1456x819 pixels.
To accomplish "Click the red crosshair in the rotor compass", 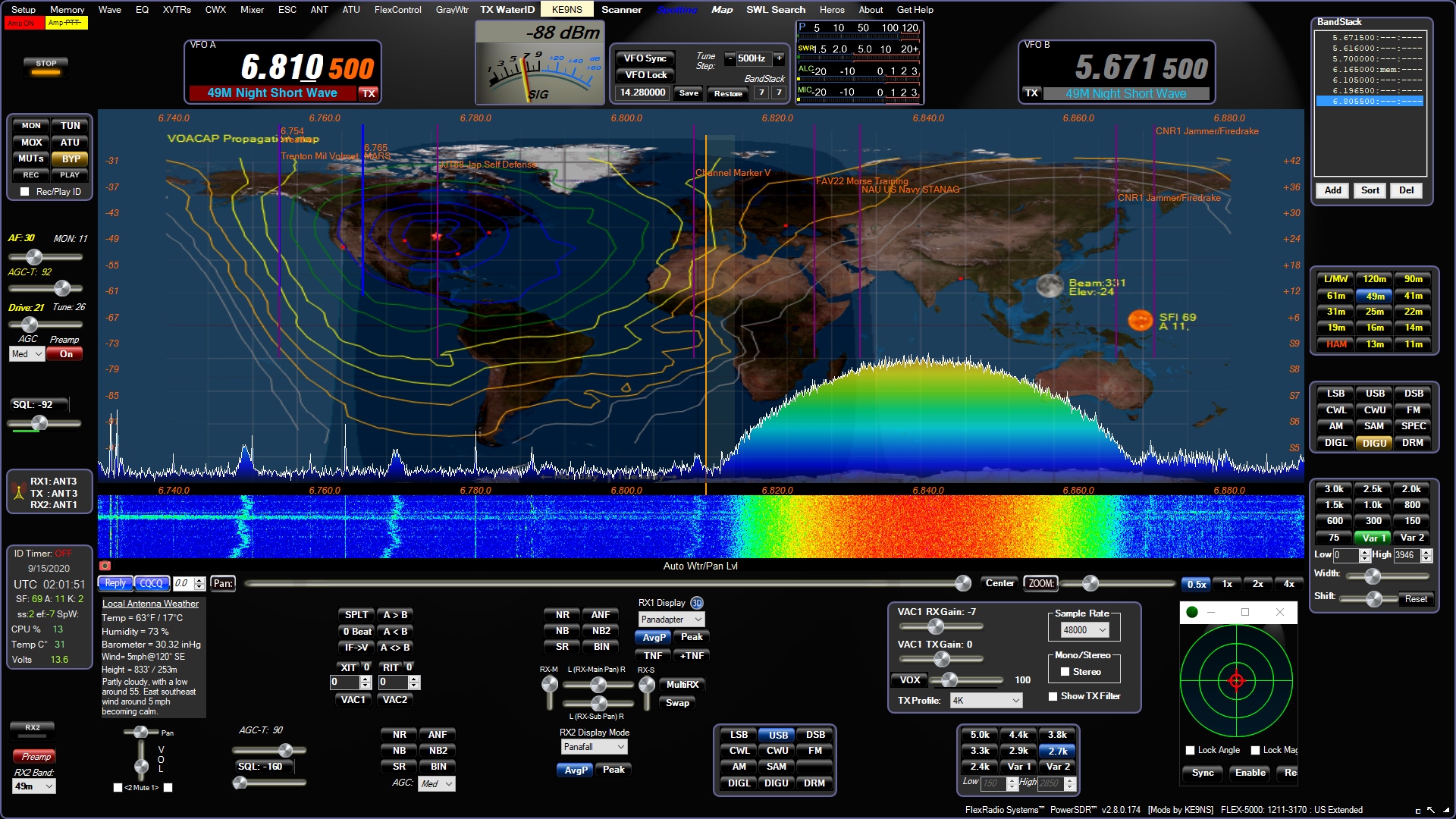I will coord(1237,680).
